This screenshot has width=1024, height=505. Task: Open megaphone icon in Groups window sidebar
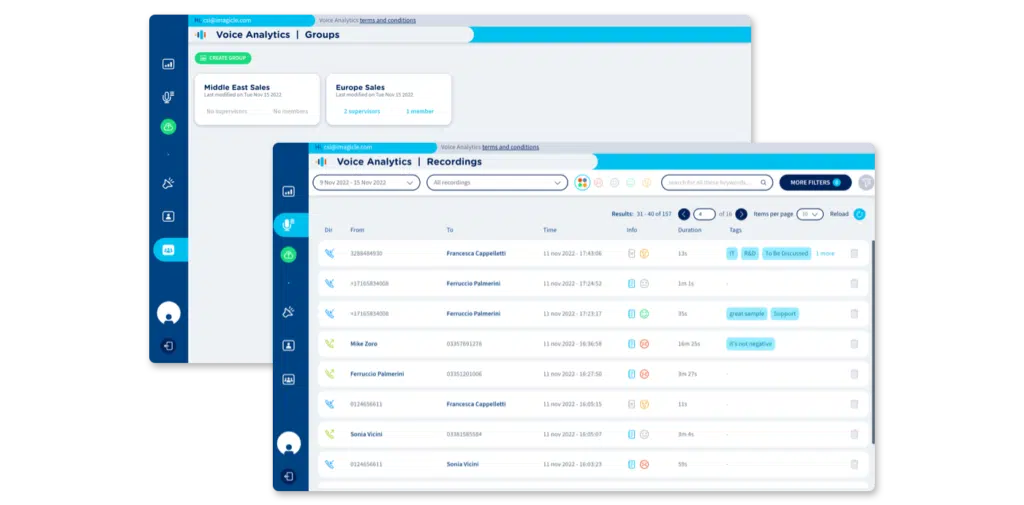(x=168, y=184)
